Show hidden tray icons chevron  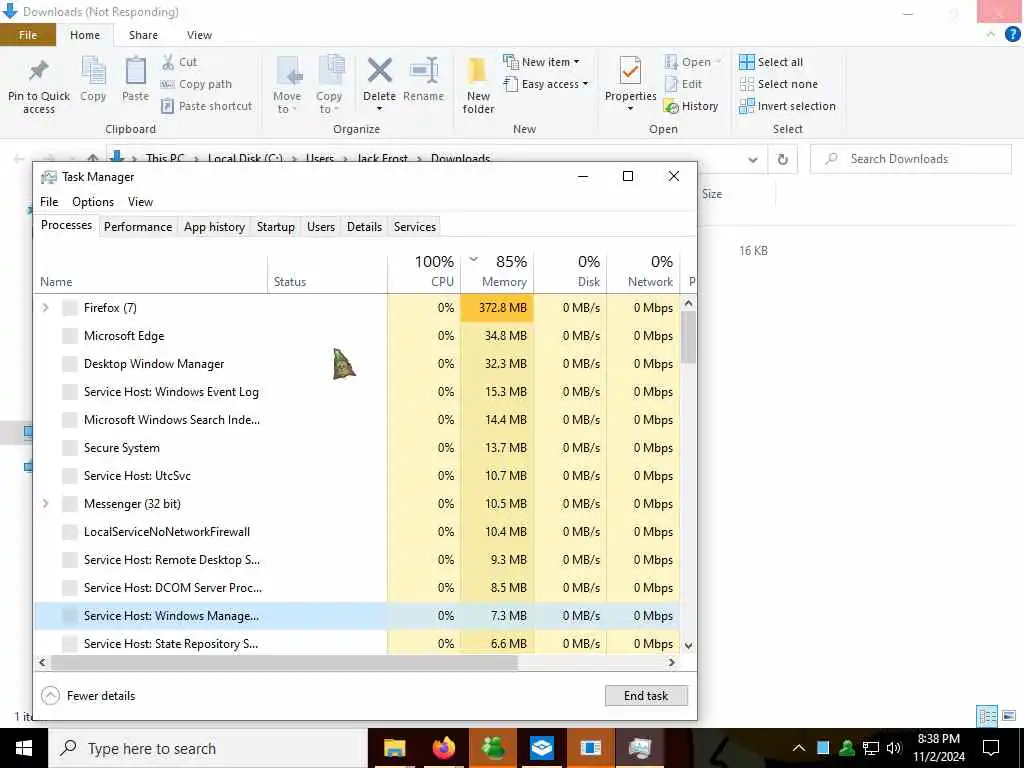click(798, 748)
